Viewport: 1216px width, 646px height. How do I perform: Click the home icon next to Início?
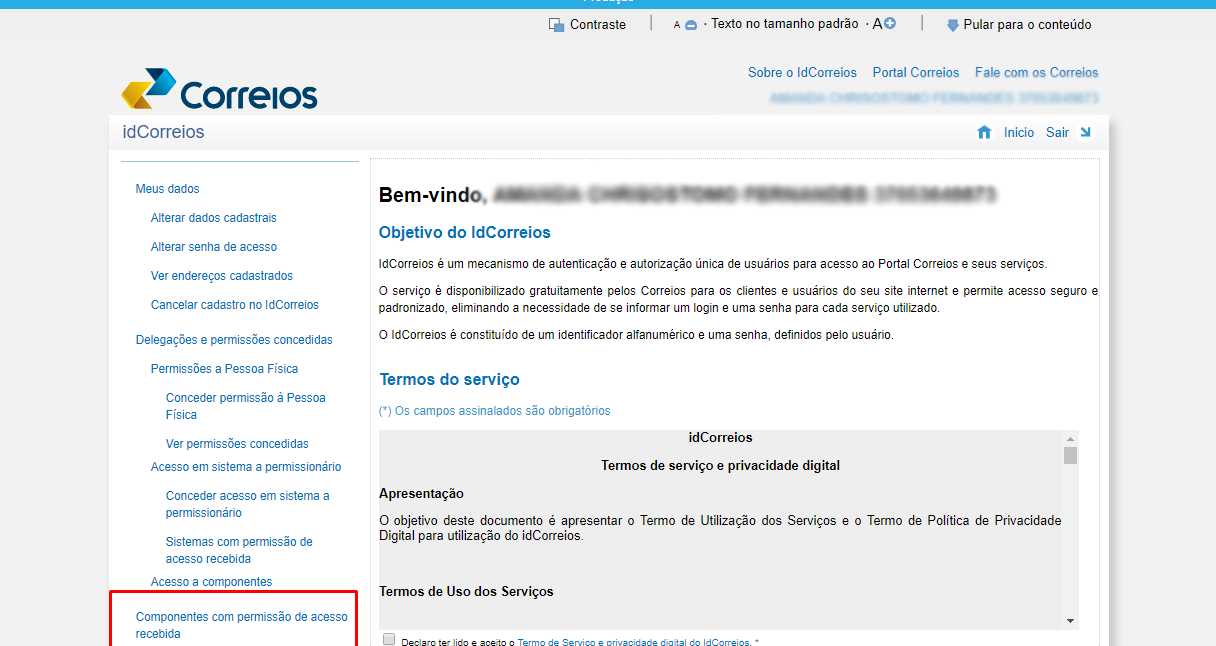984,132
